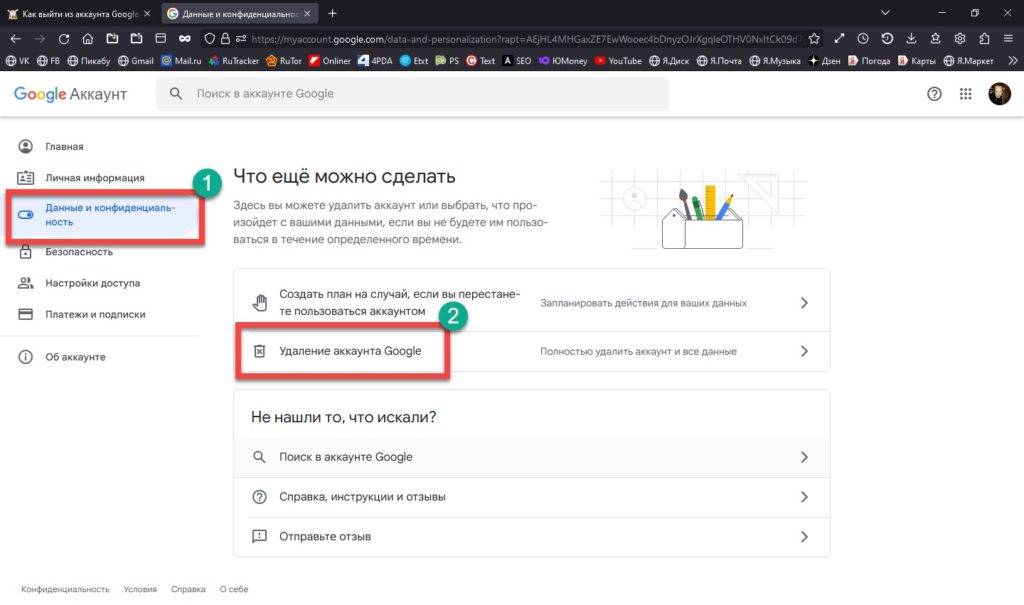Screen dimensions: 1024x605
Task: Expand the list-all-tabs dropdown arrow
Action: pyautogui.click(x=885, y=13)
